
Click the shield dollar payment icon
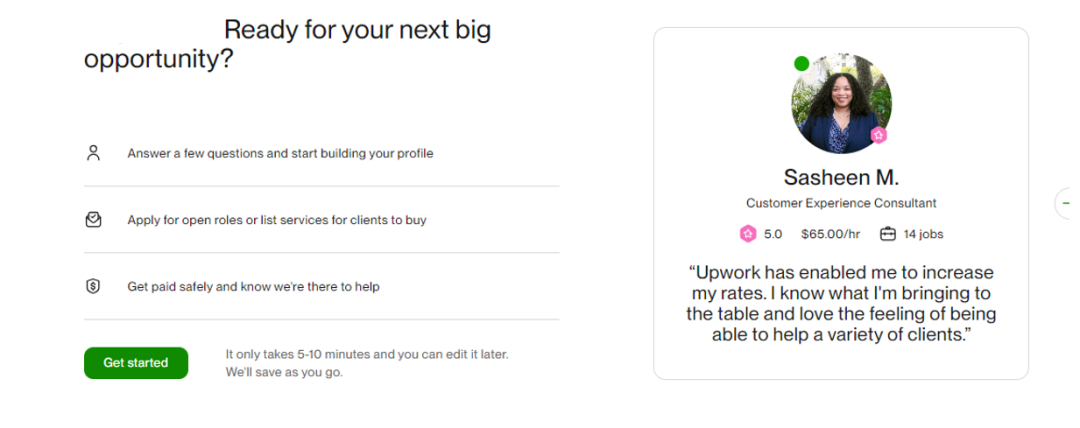(x=93, y=287)
